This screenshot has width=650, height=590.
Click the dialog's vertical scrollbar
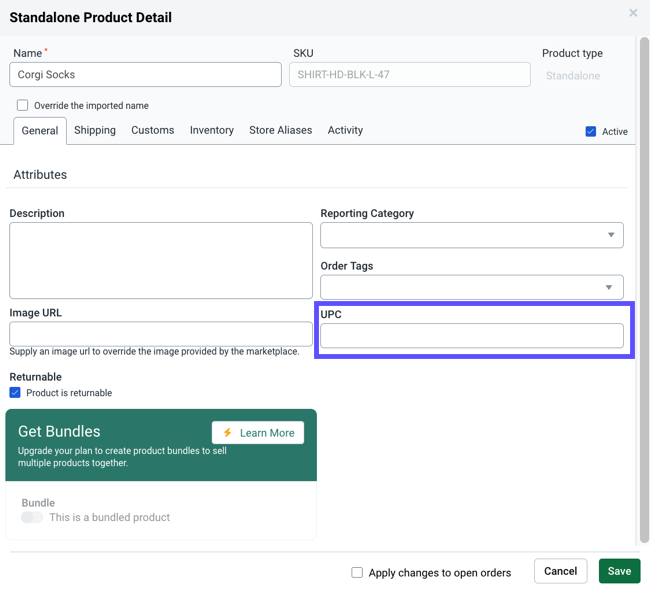pos(644,290)
